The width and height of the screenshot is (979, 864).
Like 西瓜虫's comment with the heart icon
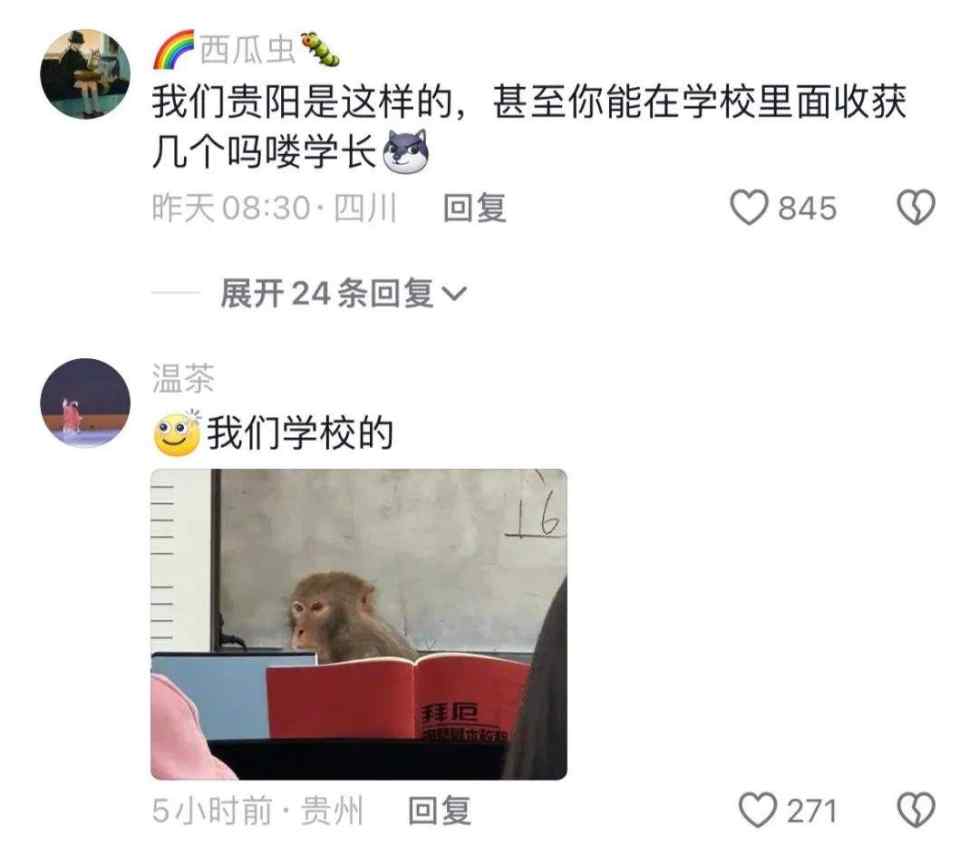[749, 207]
